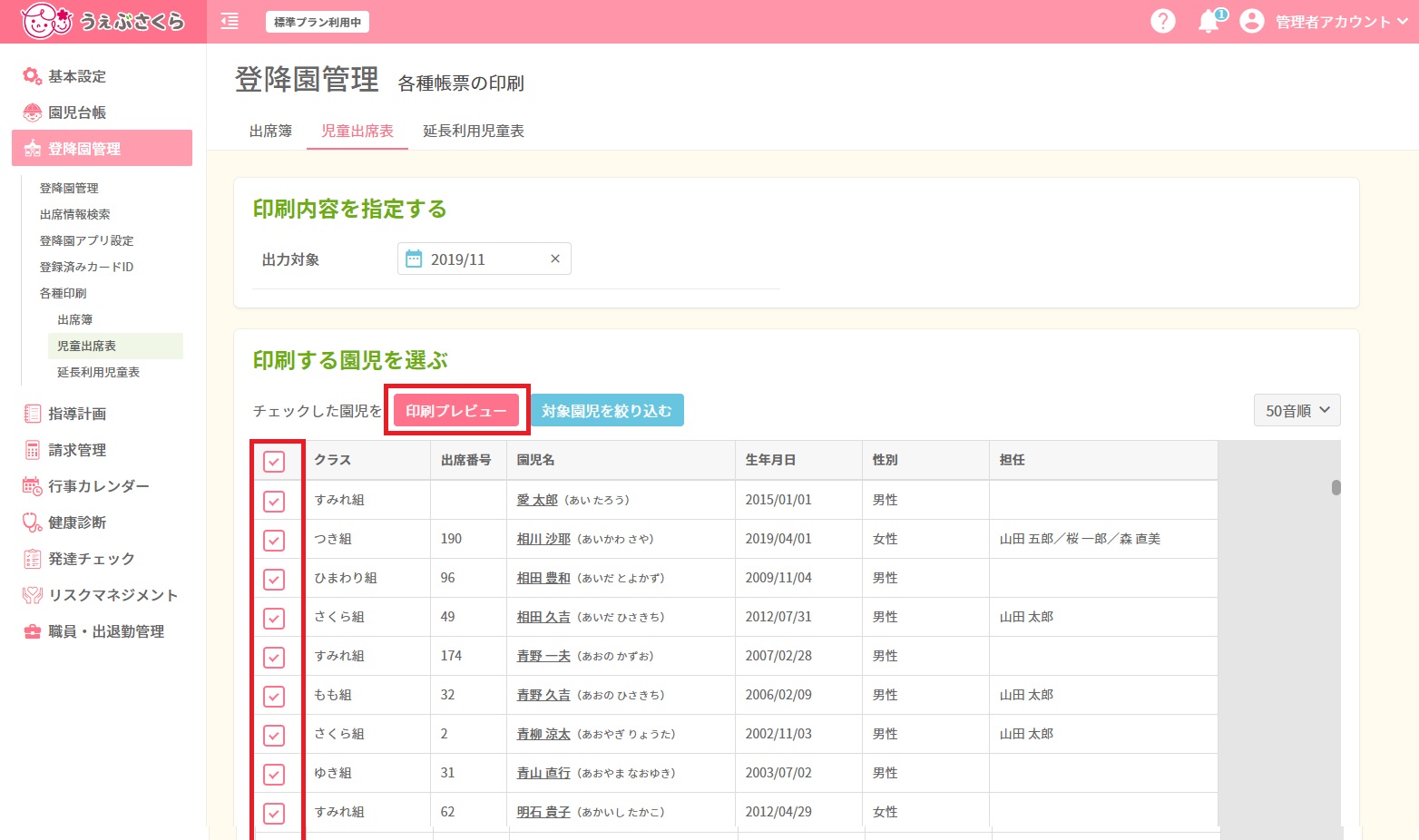The height and width of the screenshot is (840, 1419).
Task: Select the 児童出席表 tab
Action: 357,131
